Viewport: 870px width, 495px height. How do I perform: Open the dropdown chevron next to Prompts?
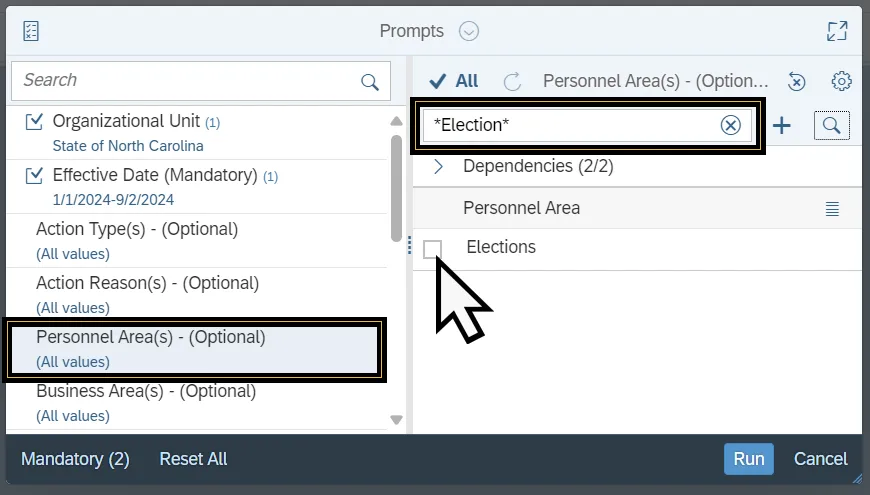tap(469, 31)
